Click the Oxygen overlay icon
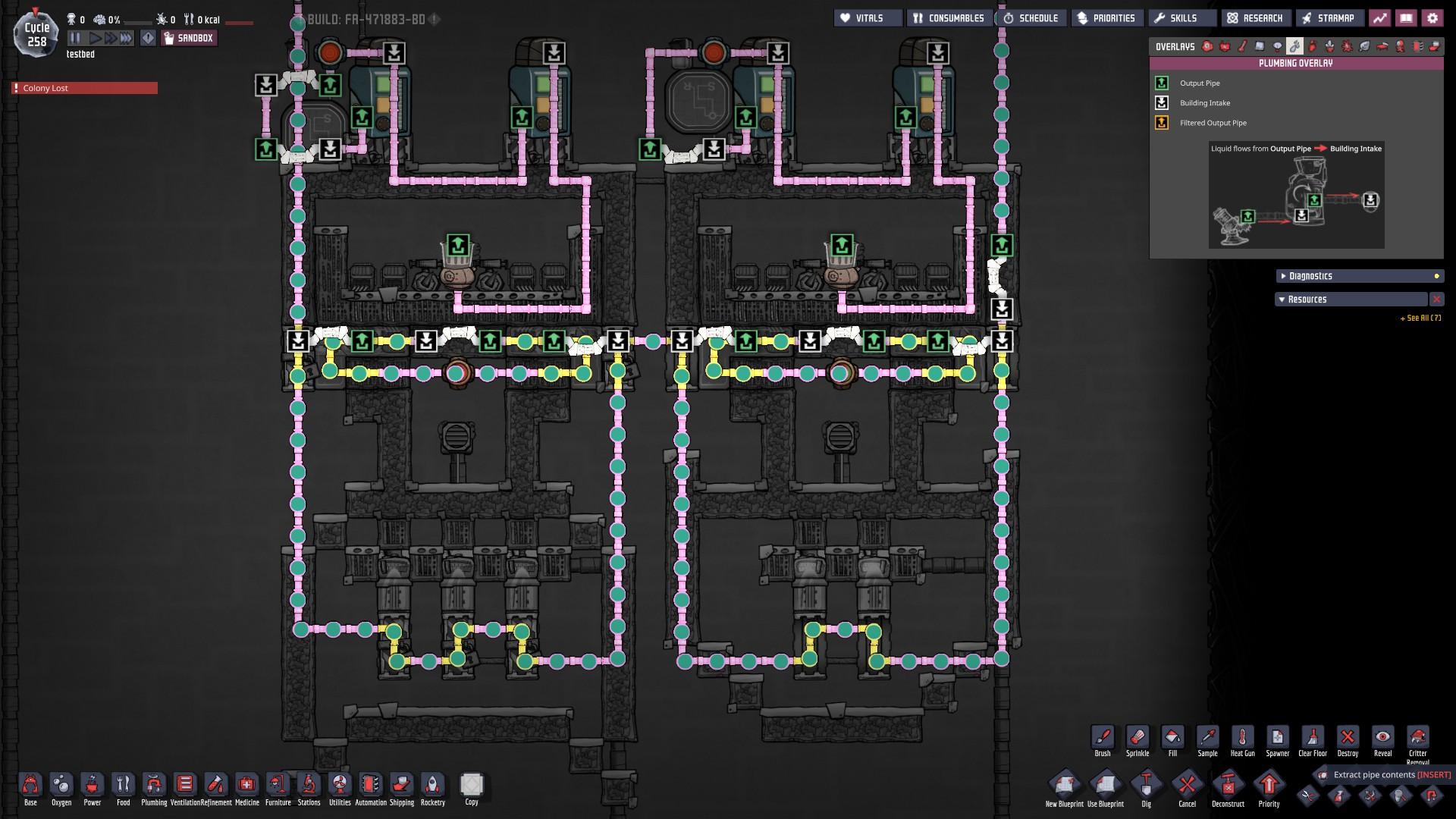The height and width of the screenshot is (819, 1456). tap(1207, 46)
